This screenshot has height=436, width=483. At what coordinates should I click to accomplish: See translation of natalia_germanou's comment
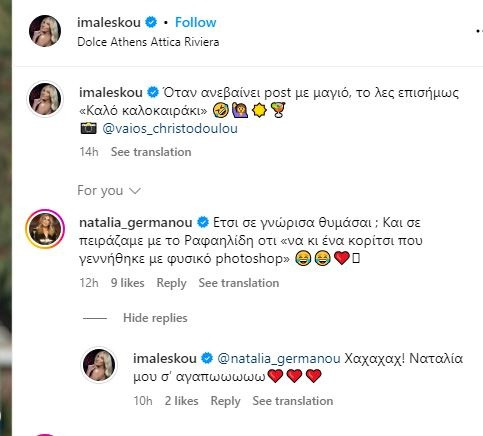239,283
